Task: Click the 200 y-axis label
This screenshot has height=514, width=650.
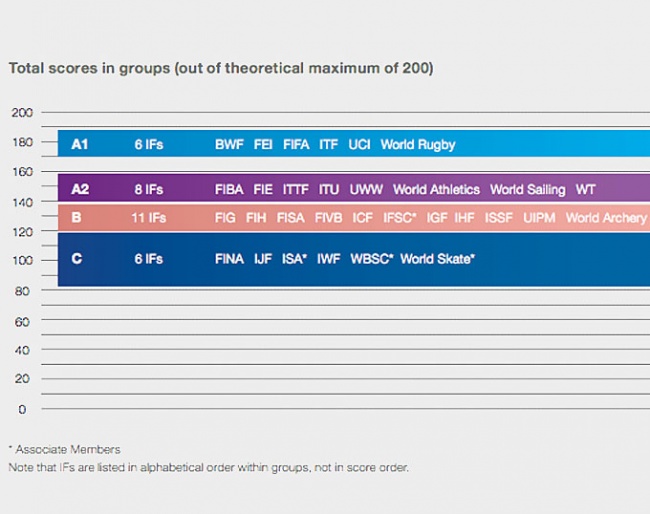Action: (22, 112)
